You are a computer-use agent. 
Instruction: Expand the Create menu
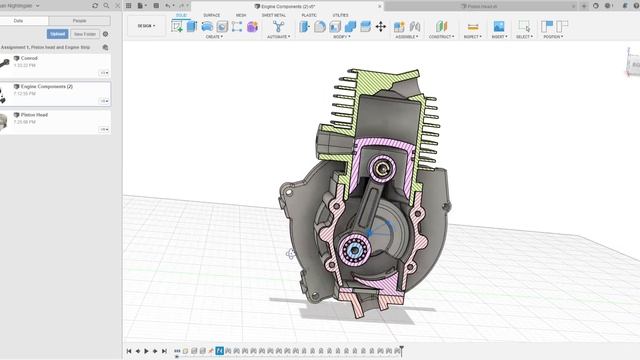(214, 37)
